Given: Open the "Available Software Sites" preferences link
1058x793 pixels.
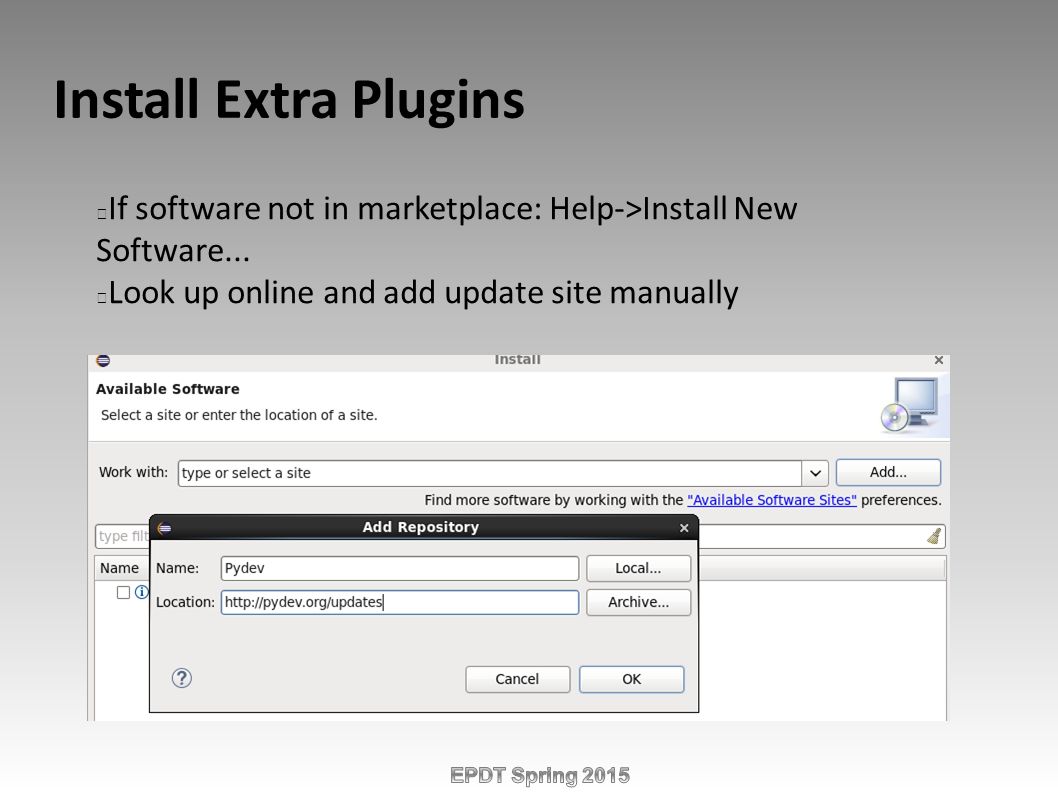Looking at the screenshot, I should pos(772,500).
